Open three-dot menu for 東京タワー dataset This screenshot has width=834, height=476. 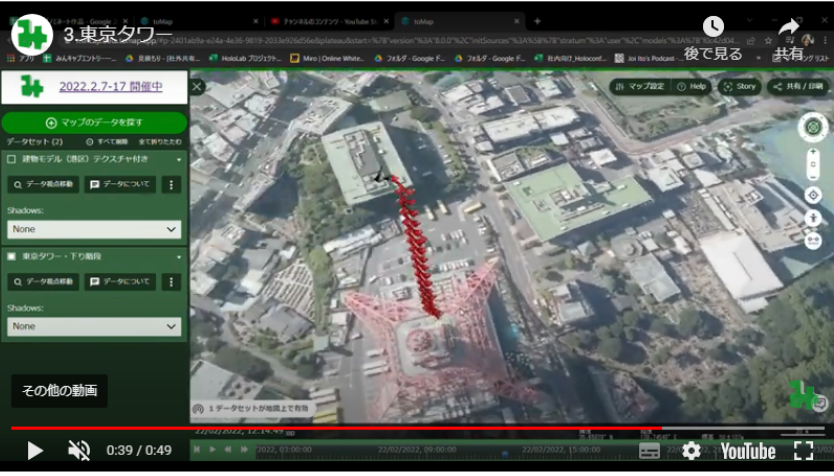[x=171, y=282]
